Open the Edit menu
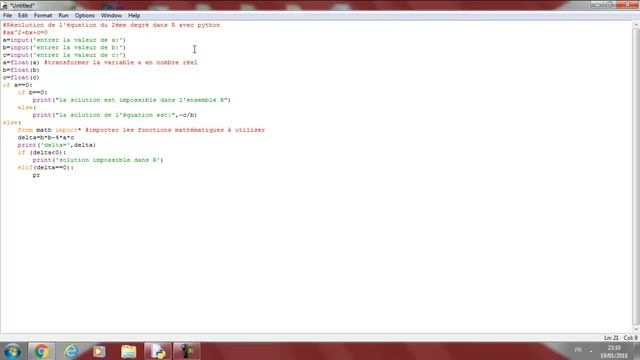Image resolution: width=640 pixels, height=360 pixels. [23, 16]
